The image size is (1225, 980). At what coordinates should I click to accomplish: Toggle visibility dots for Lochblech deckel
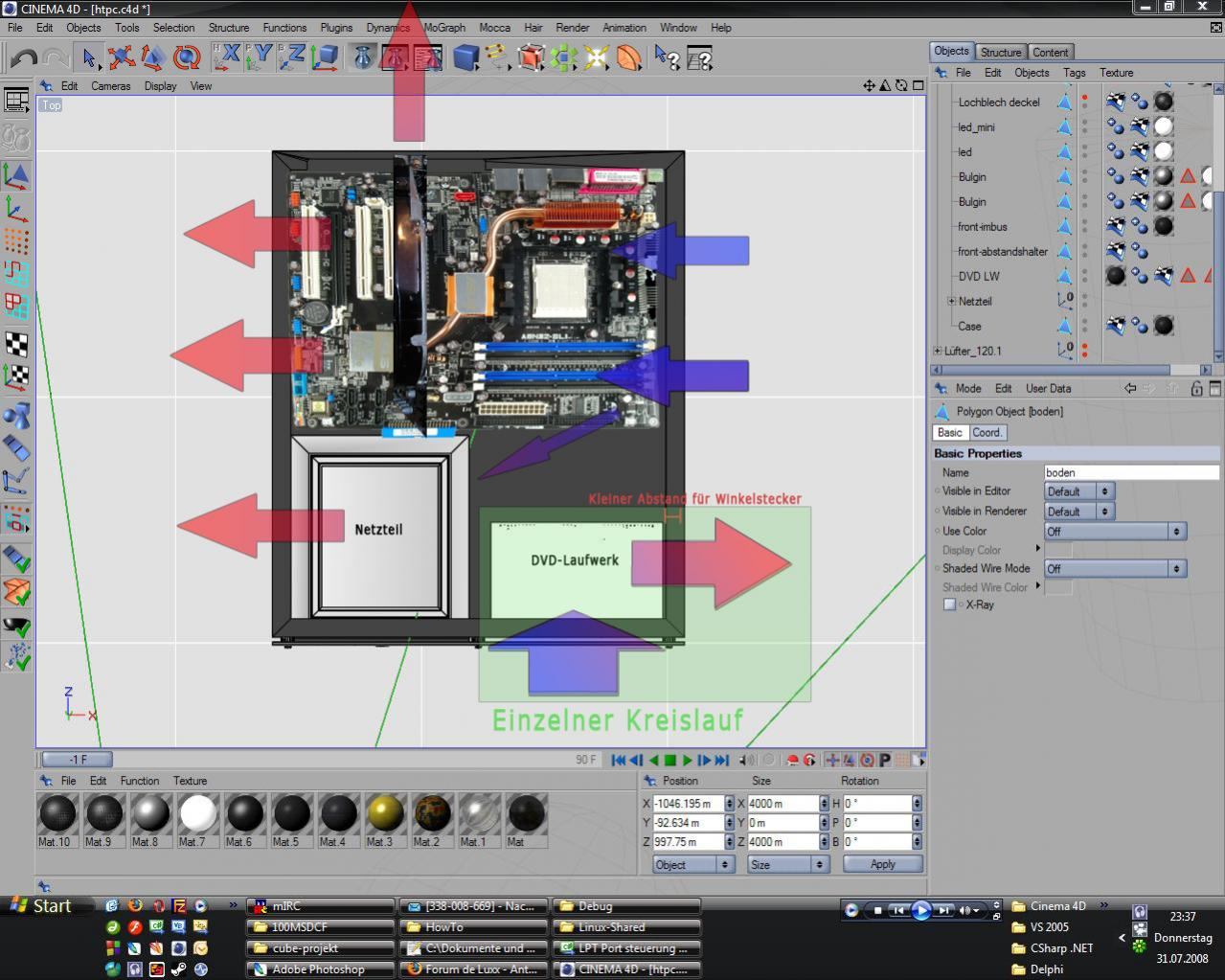pos(1084,102)
